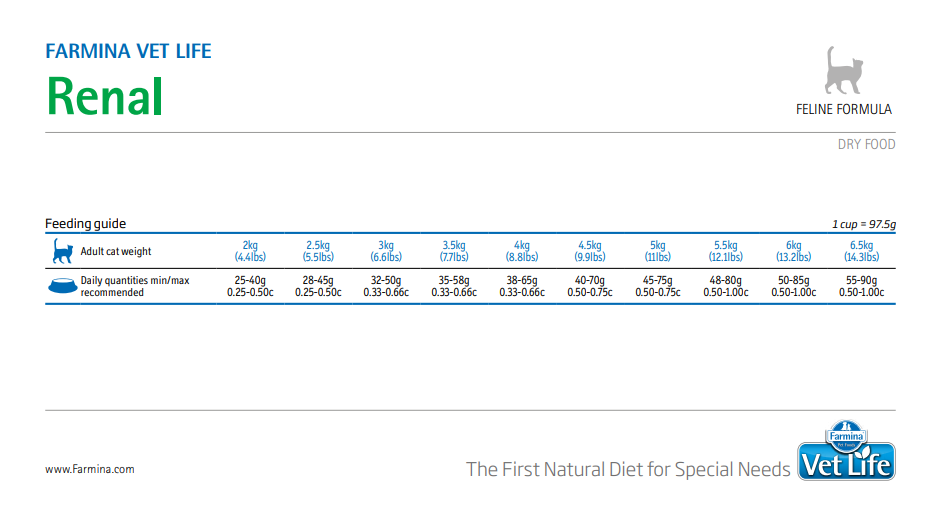This screenshot has width=941, height=525.
Task: Select the 4kg (8.8lbs) weight column
Action: pyautogui.click(x=521, y=251)
